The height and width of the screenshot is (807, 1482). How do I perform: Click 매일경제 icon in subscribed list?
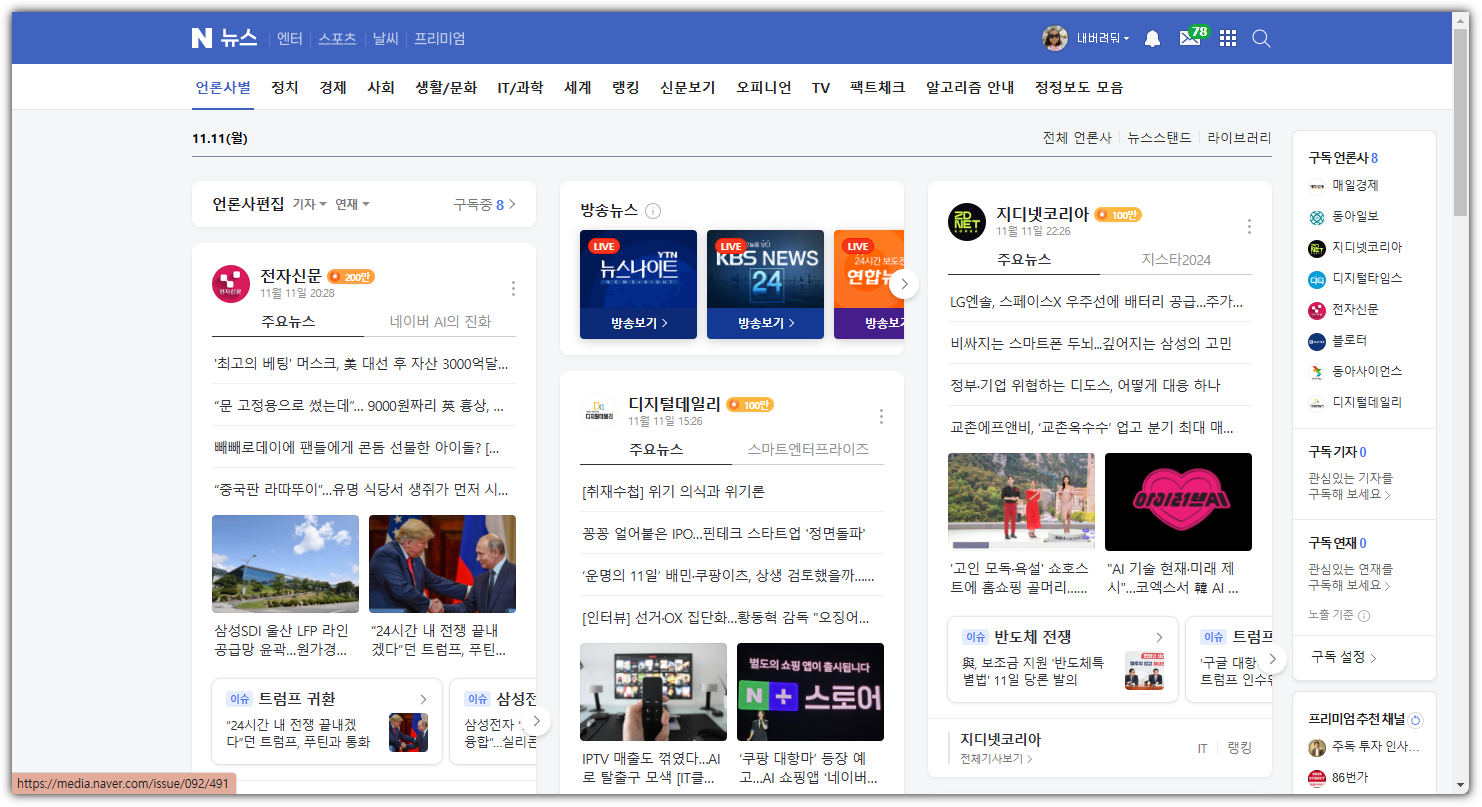pyautogui.click(x=1317, y=186)
